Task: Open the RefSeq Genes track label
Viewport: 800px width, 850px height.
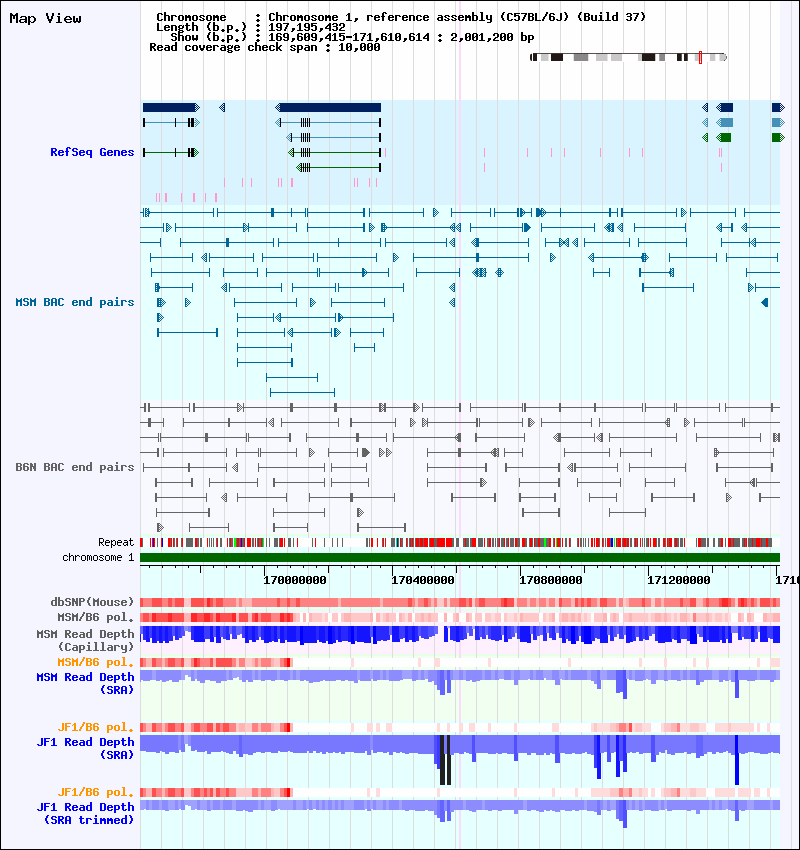Action: tap(92, 152)
